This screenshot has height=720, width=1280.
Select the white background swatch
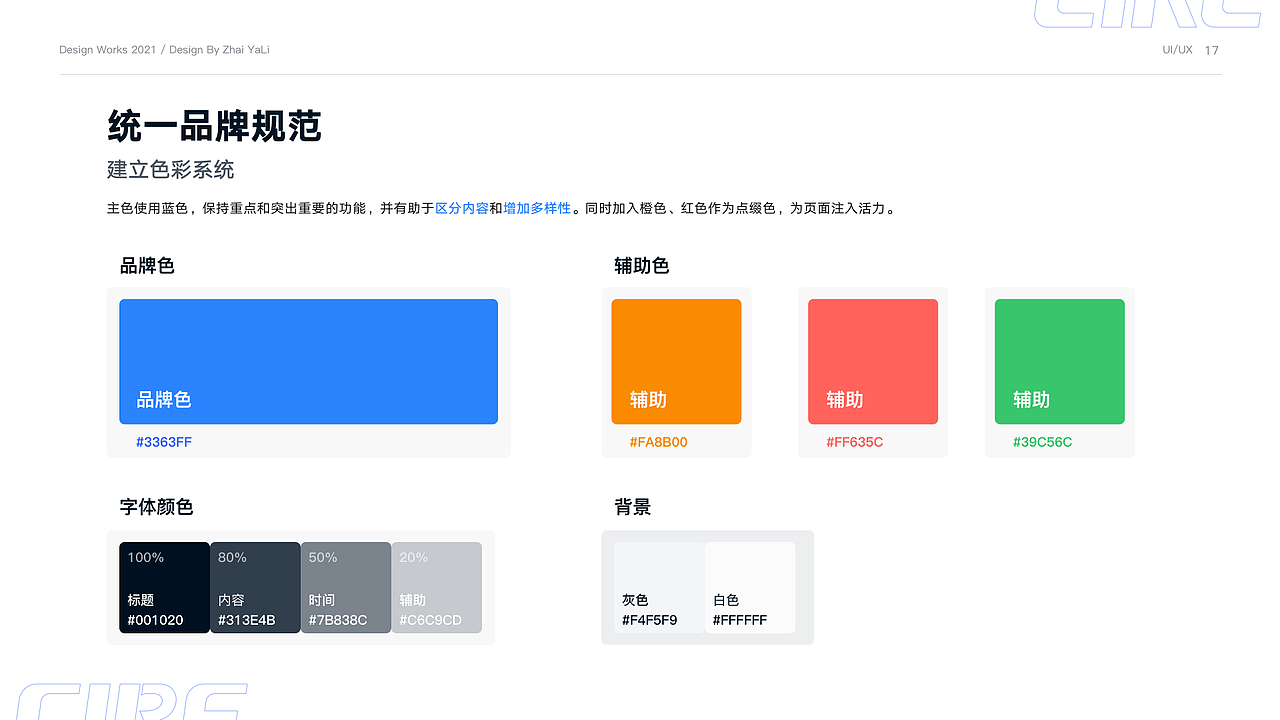(750, 587)
